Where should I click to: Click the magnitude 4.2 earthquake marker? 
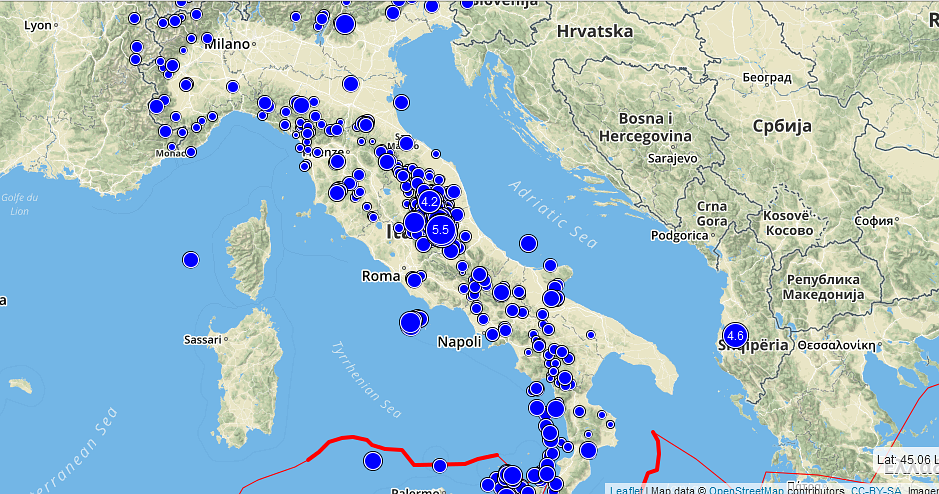[430, 201]
